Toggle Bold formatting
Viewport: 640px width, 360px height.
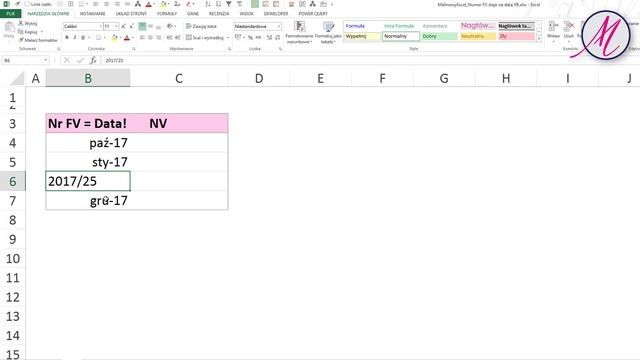(x=67, y=38)
